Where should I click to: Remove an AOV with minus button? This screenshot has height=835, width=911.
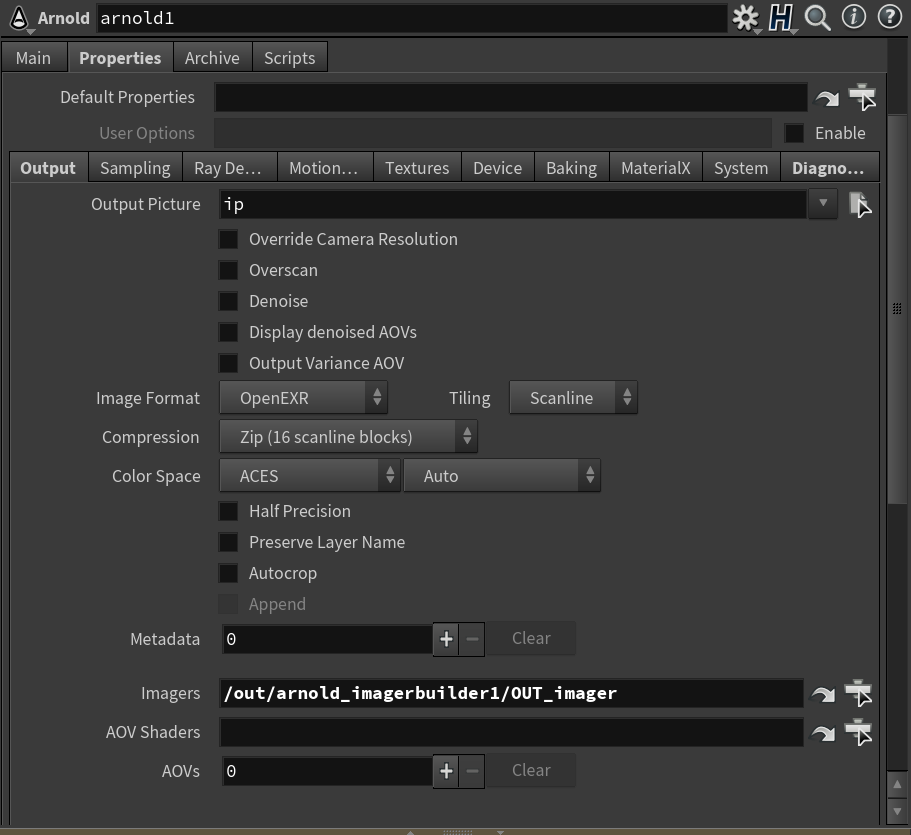(472, 771)
